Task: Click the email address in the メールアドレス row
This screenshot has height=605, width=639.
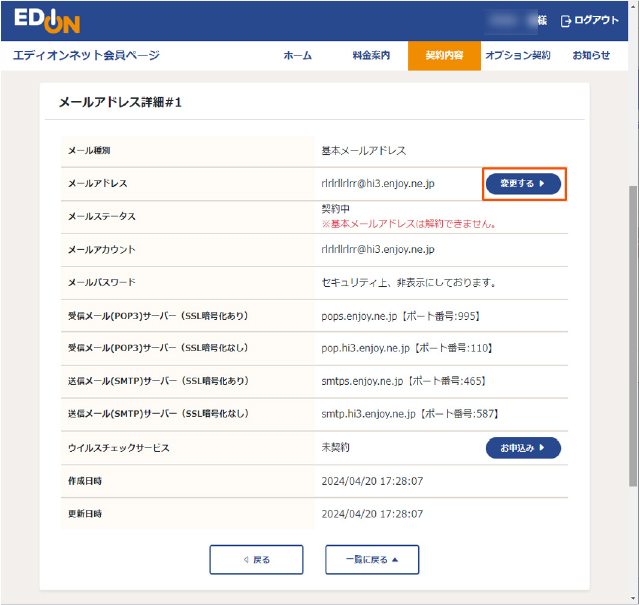Action: click(x=391, y=184)
